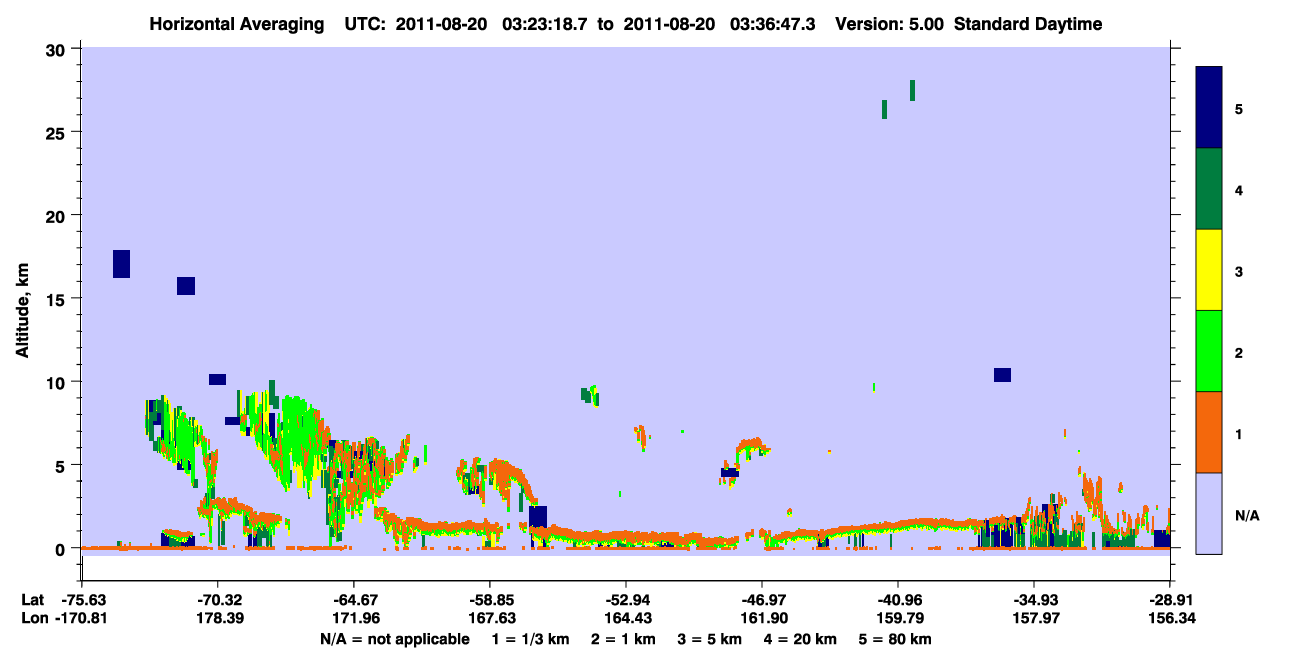Click the colorbar label 4
The width and height of the screenshot is (1300, 667).
click(1239, 189)
